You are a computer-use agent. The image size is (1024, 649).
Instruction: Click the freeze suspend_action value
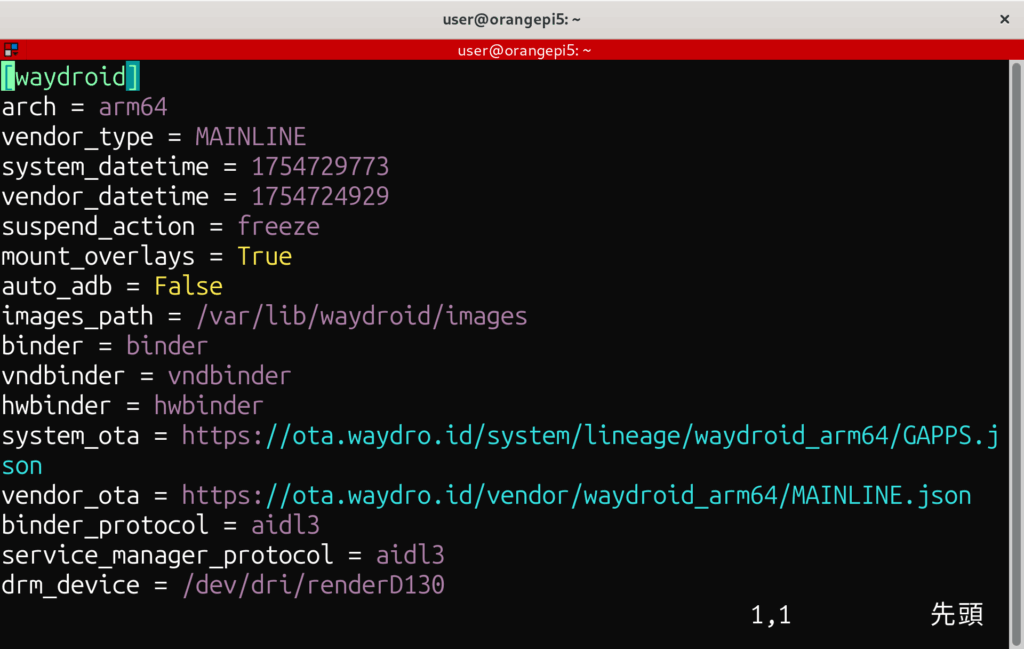point(278,227)
